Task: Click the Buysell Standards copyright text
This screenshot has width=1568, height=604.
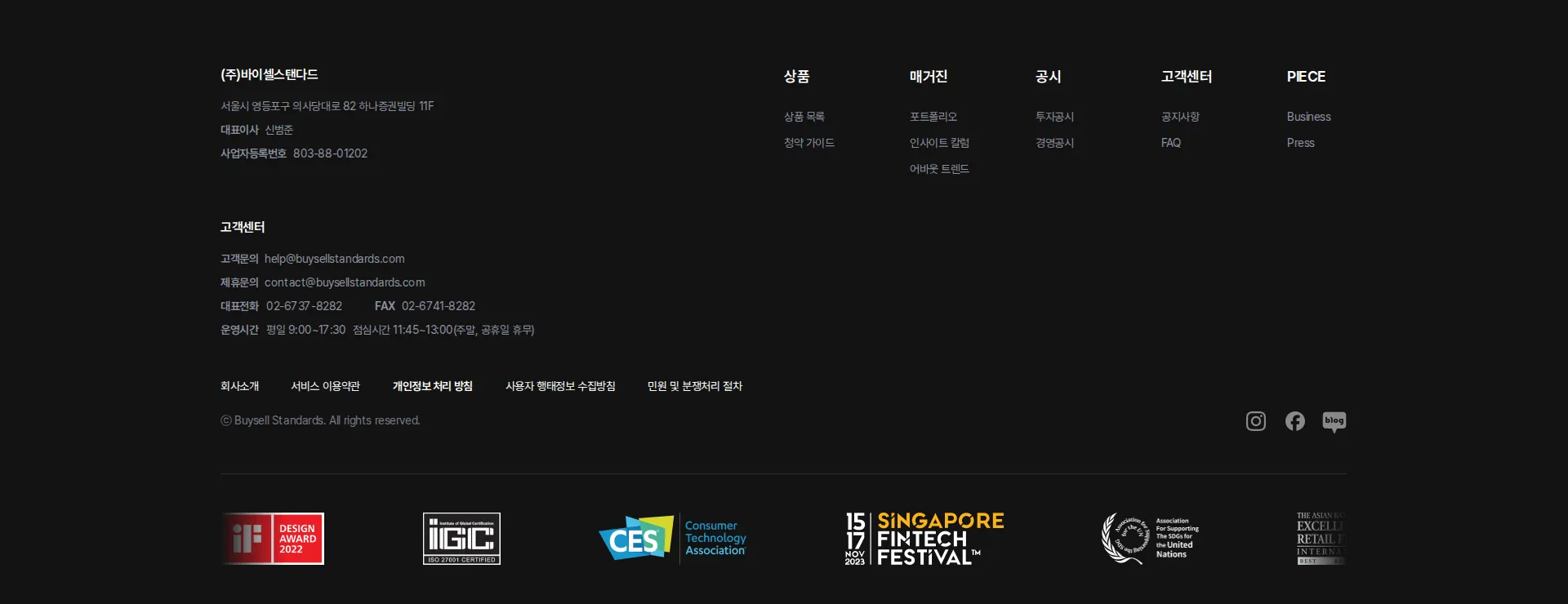Action: pos(320,420)
